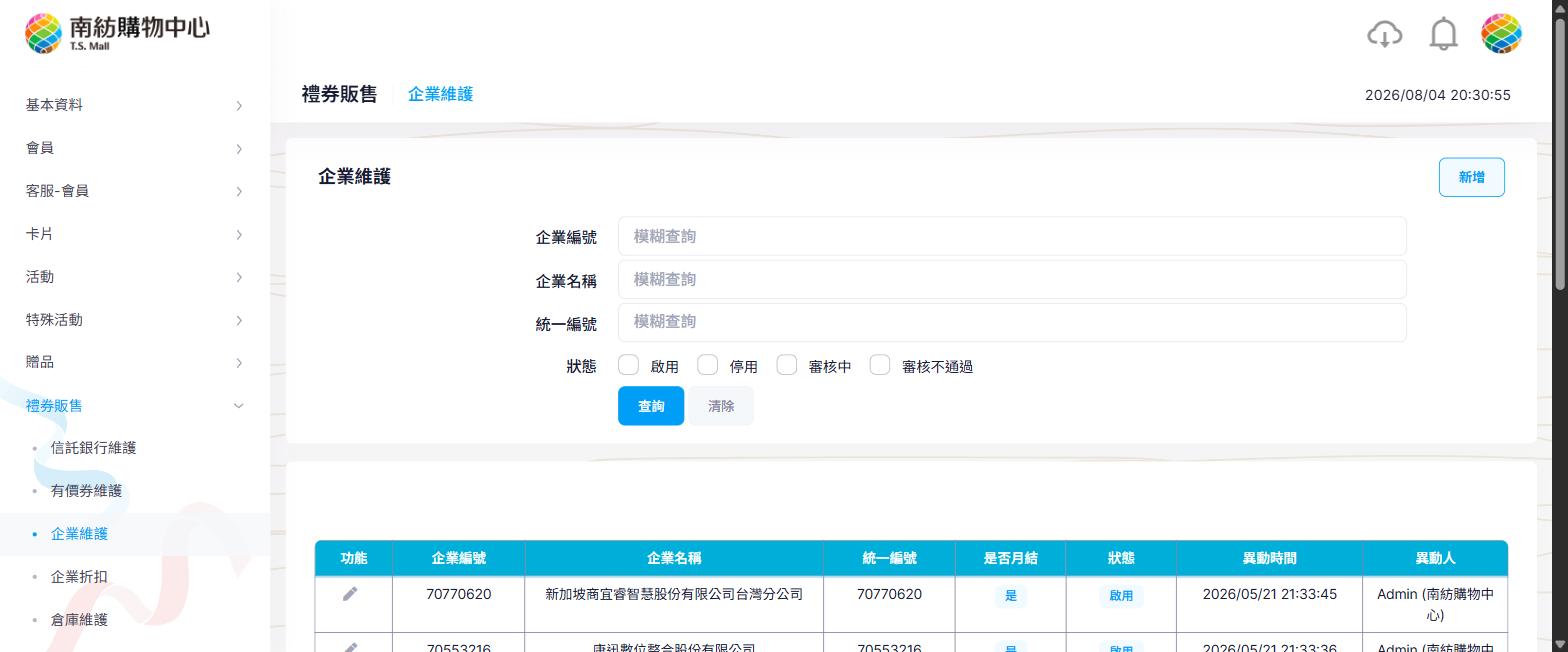
Task: Focus the 統一編號 input field
Action: coord(1012,322)
